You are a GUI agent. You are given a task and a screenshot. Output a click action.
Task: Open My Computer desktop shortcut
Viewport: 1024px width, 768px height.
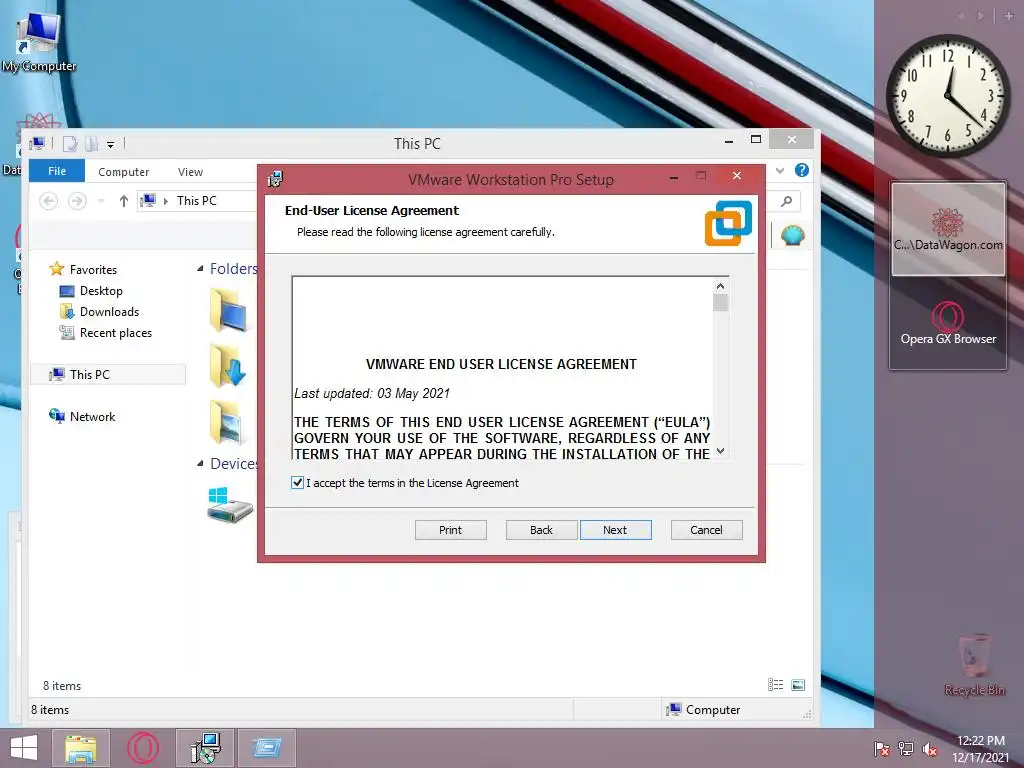39,42
